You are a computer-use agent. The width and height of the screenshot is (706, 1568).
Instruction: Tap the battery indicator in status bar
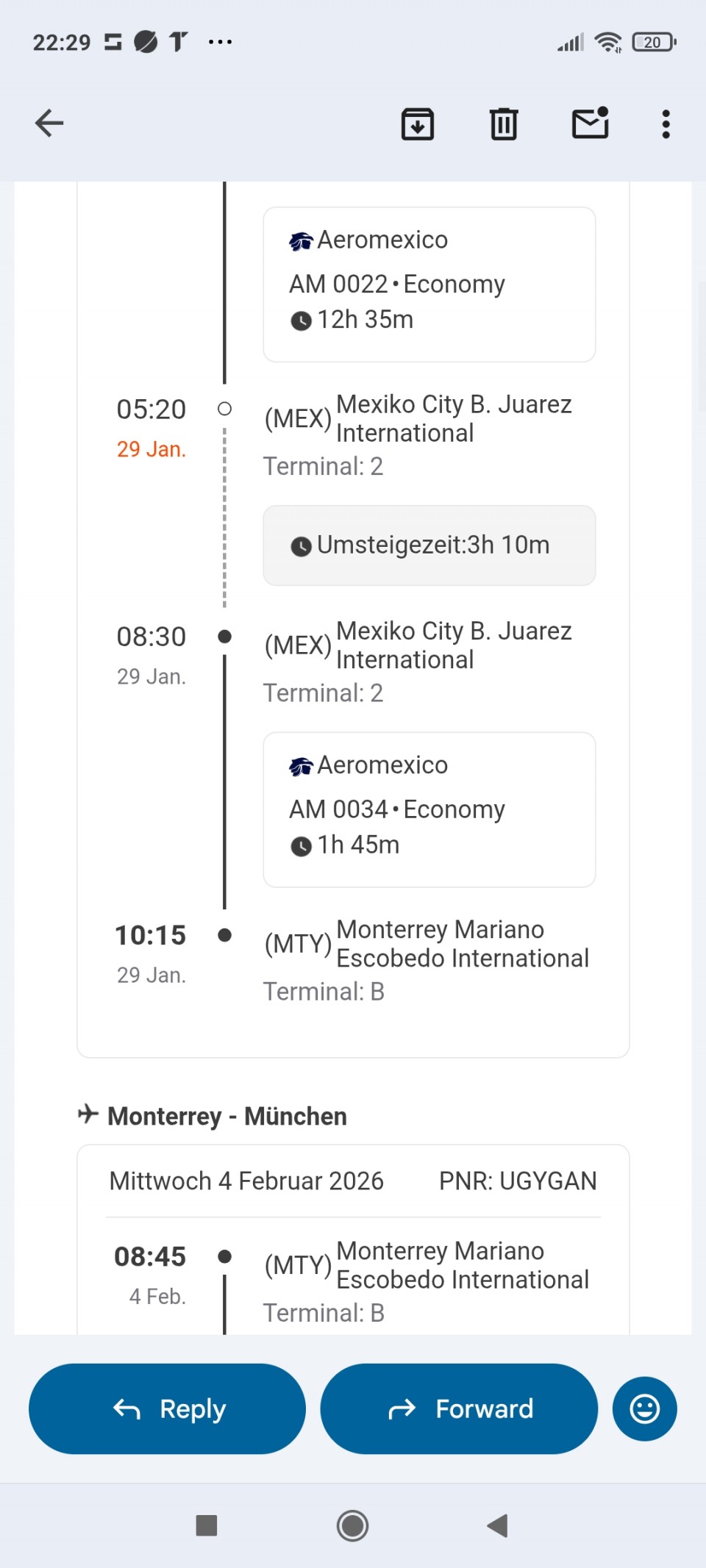[653, 43]
